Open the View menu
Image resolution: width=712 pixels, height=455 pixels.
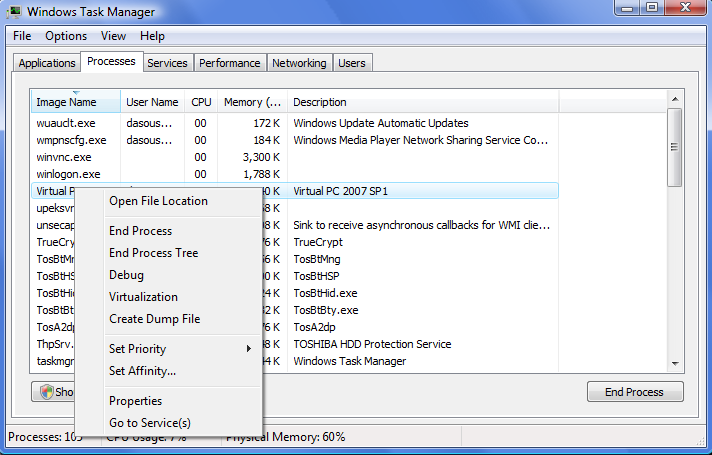point(113,36)
